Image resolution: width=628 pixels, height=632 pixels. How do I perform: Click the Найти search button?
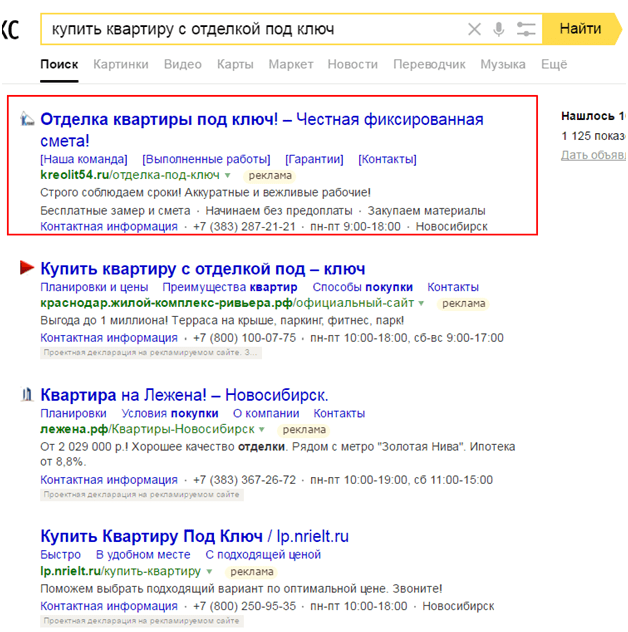(x=582, y=29)
